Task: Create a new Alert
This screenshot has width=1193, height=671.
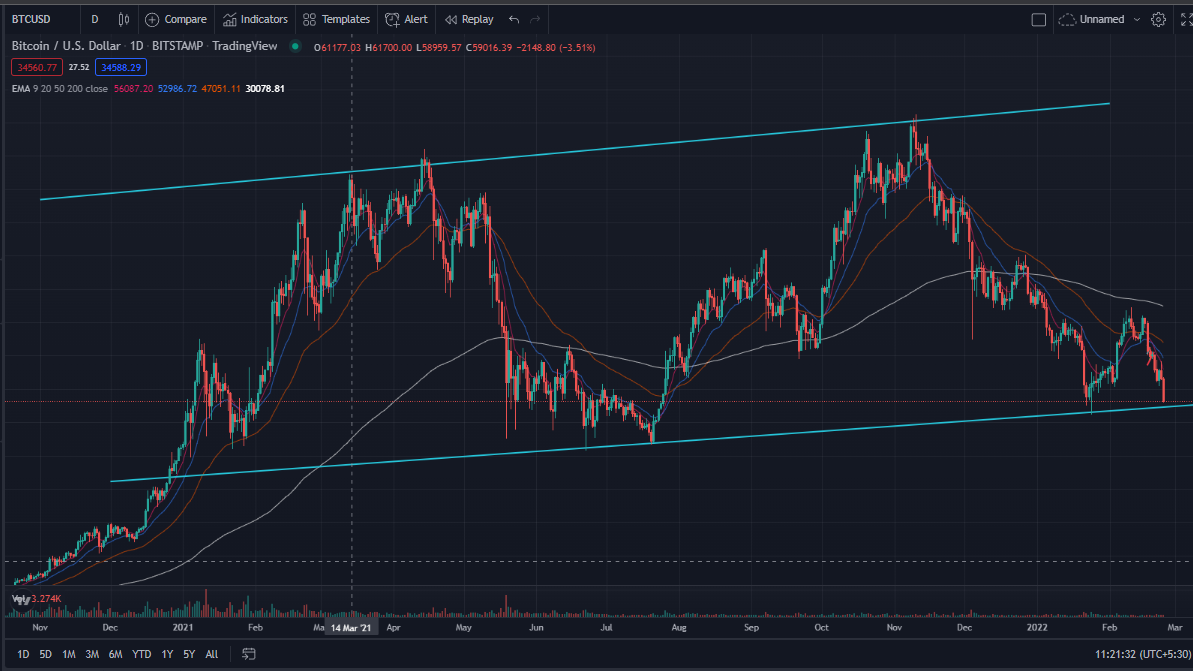Action: point(406,19)
